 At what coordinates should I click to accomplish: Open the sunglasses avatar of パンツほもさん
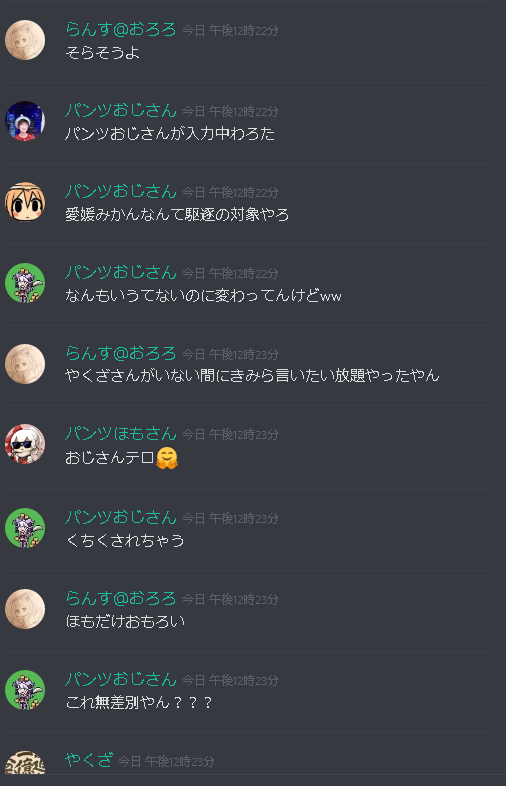(x=25, y=444)
